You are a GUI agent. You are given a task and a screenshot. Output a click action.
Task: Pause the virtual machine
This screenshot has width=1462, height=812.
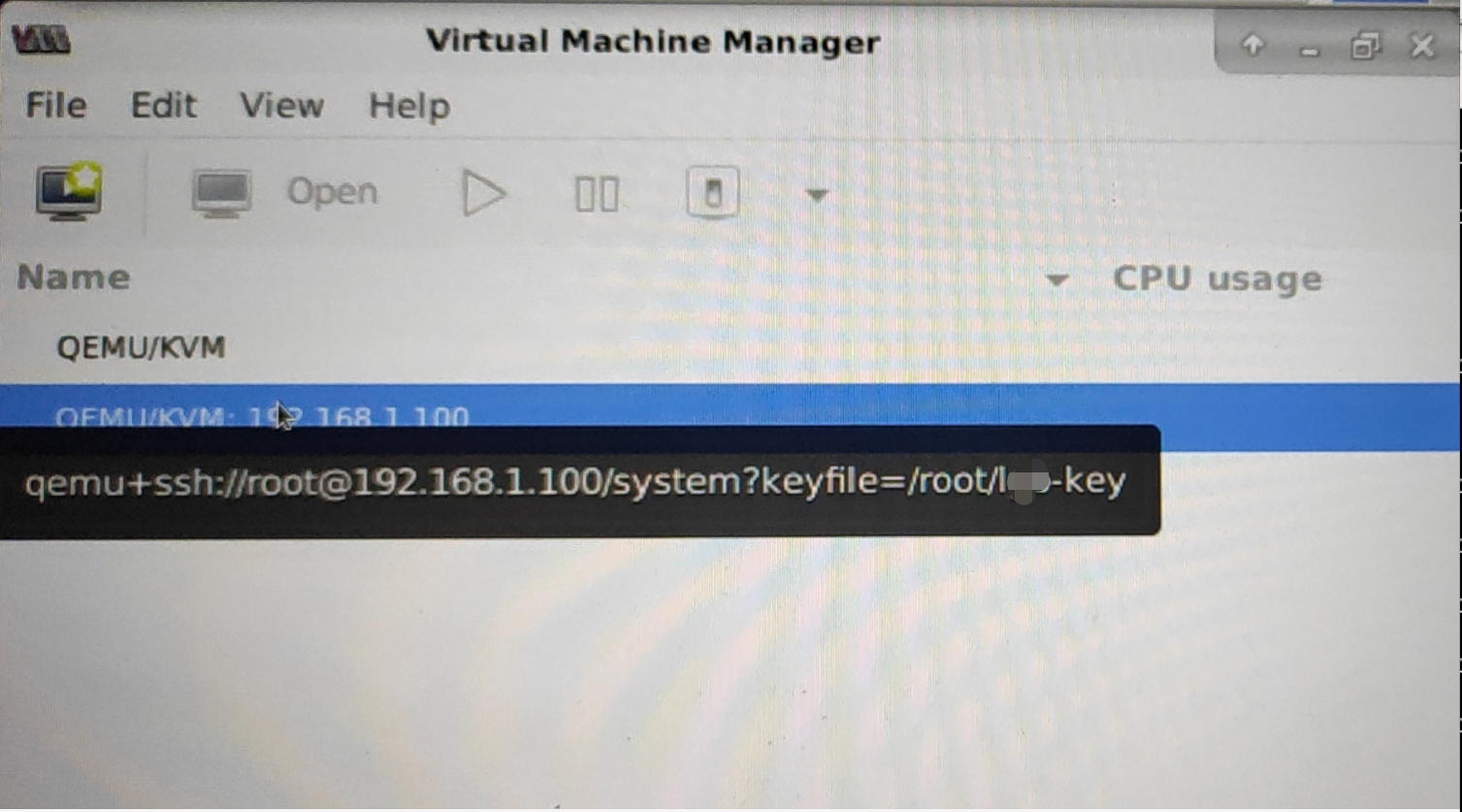[x=597, y=194]
